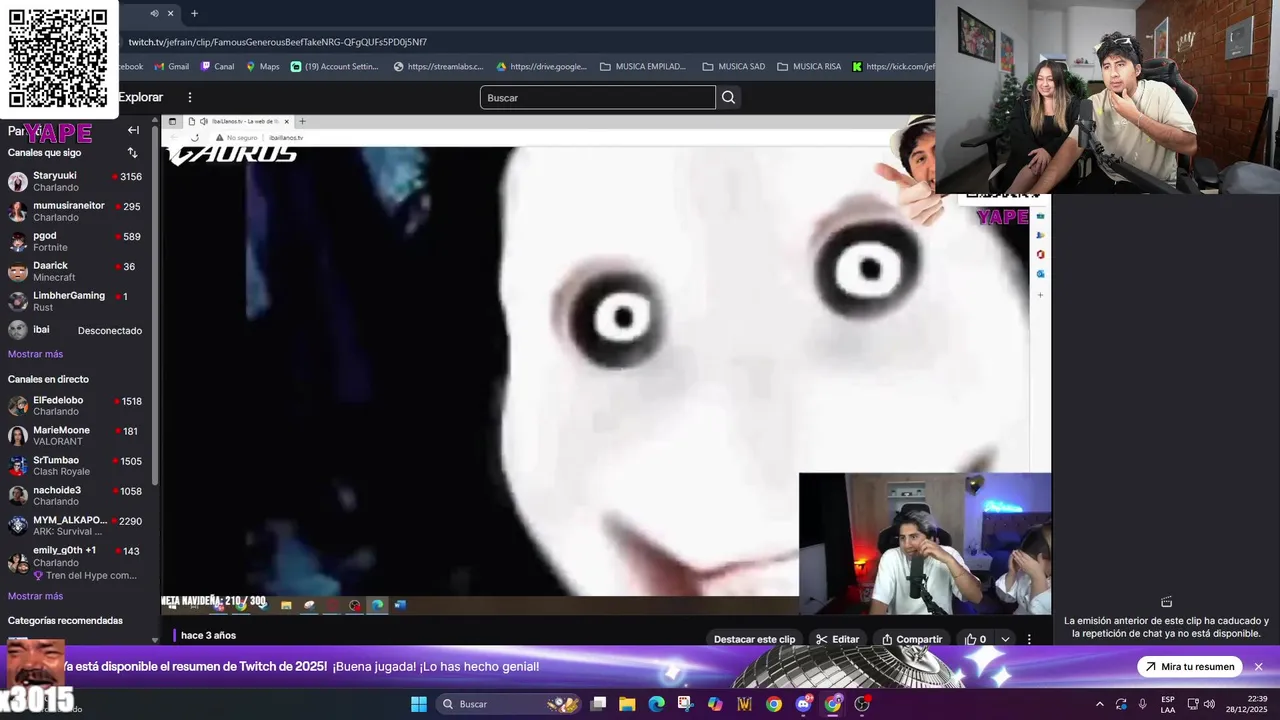This screenshot has height=720, width=1280.
Task: Open the kick.com bookmark
Action: click(893, 67)
